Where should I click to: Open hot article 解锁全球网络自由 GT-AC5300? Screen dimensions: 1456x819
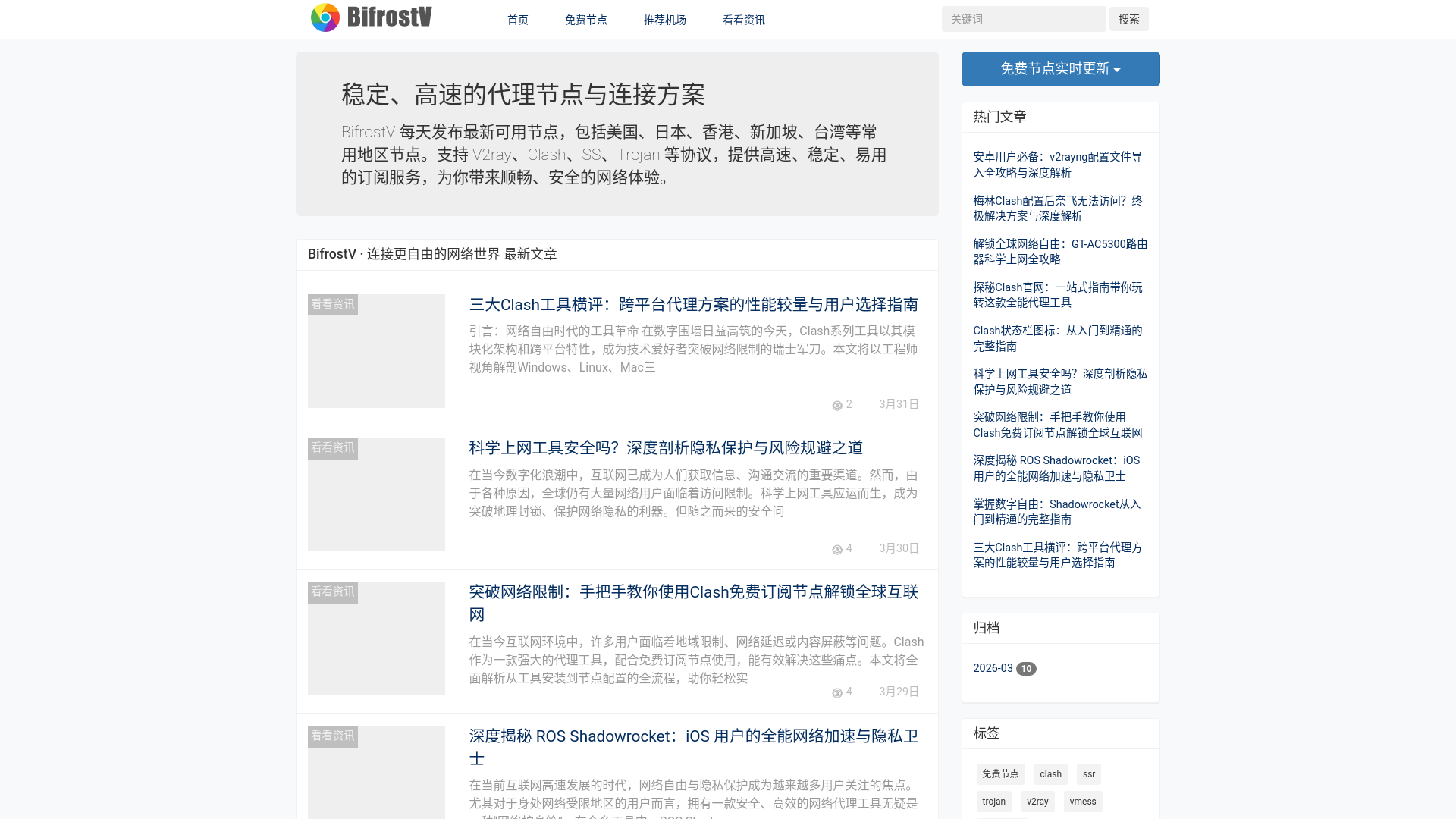pos(1060,252)
